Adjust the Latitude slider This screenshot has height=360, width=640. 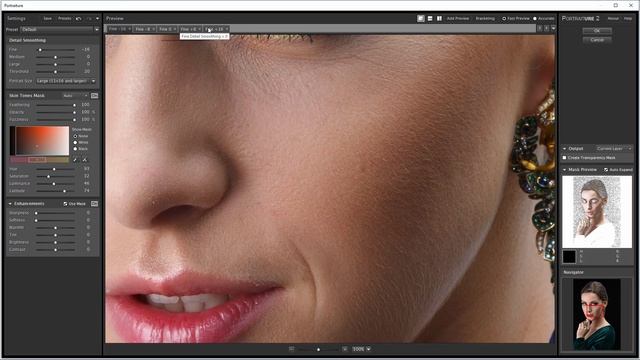55,191
